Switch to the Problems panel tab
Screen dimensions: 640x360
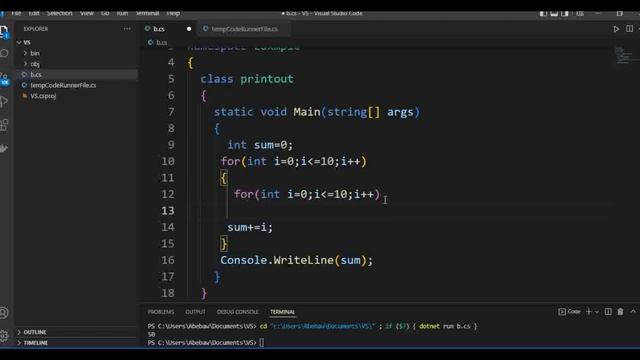pos(161,312)
